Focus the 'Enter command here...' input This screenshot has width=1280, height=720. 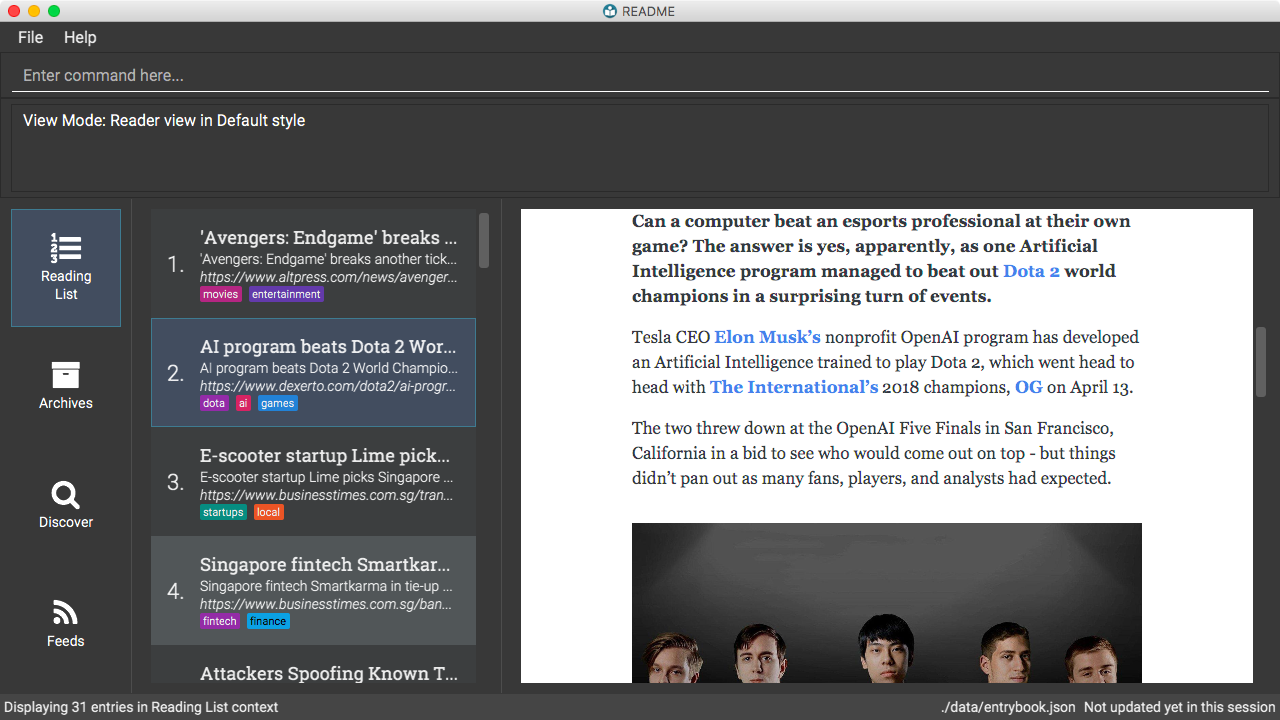640,76
